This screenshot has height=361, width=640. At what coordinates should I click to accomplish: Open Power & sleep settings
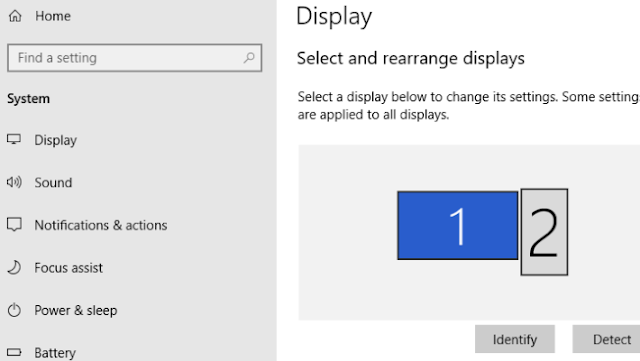76,310
